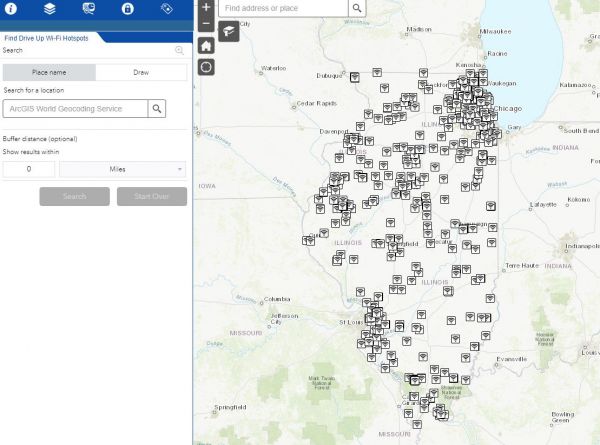Open the Layers list icon

[49, 8]
